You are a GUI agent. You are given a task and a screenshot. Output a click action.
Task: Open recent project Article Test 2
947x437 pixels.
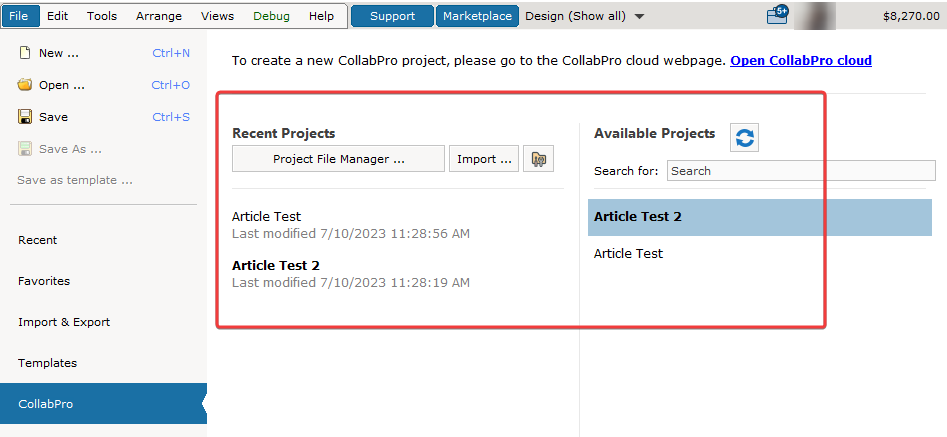coord(276,266)
